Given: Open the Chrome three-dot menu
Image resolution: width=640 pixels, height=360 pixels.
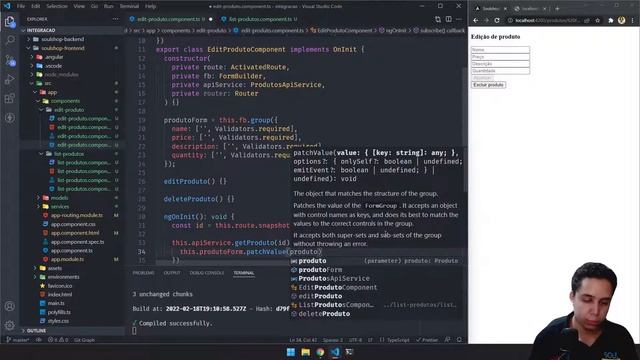Looking at the screenshot, I should coord(633,20).
